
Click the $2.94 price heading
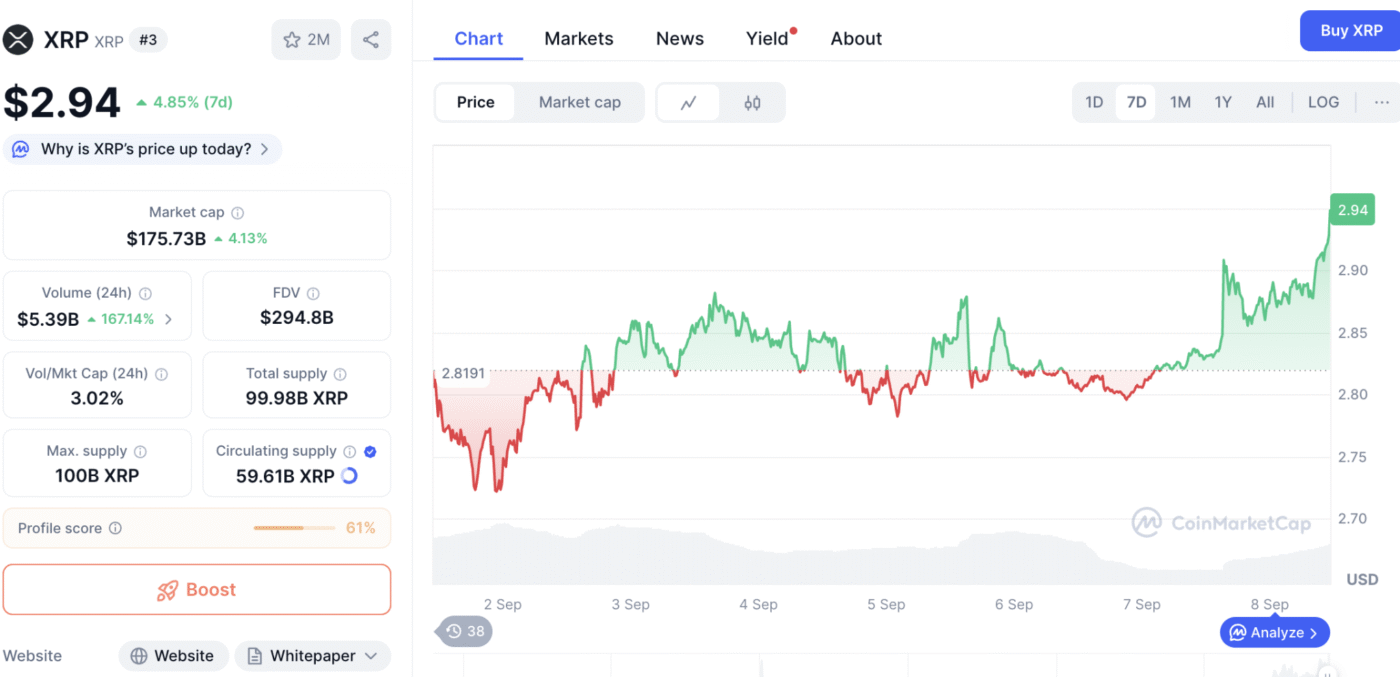coord(62,102)
